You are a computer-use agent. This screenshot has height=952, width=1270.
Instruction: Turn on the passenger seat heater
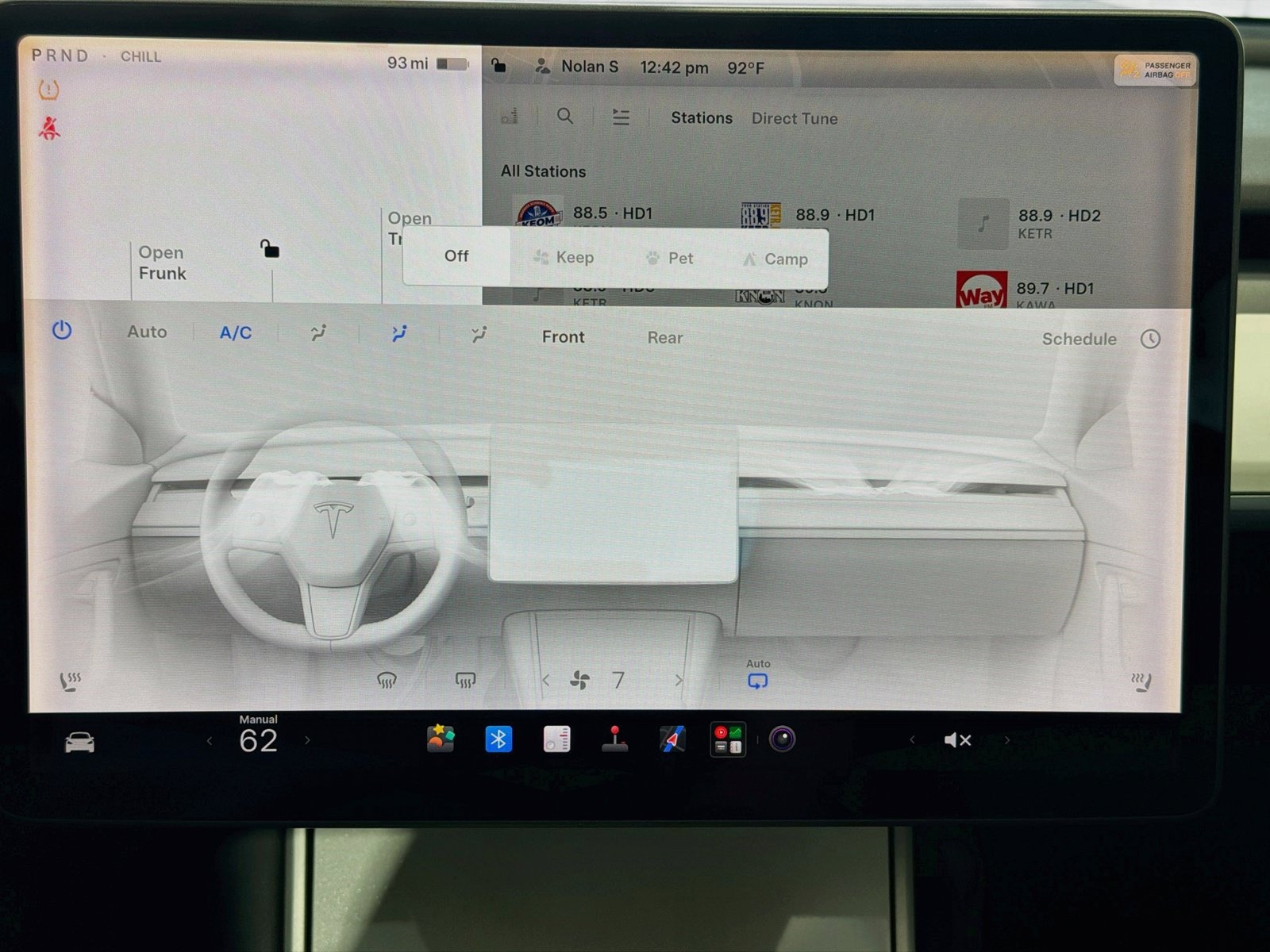coord(1141,682)
